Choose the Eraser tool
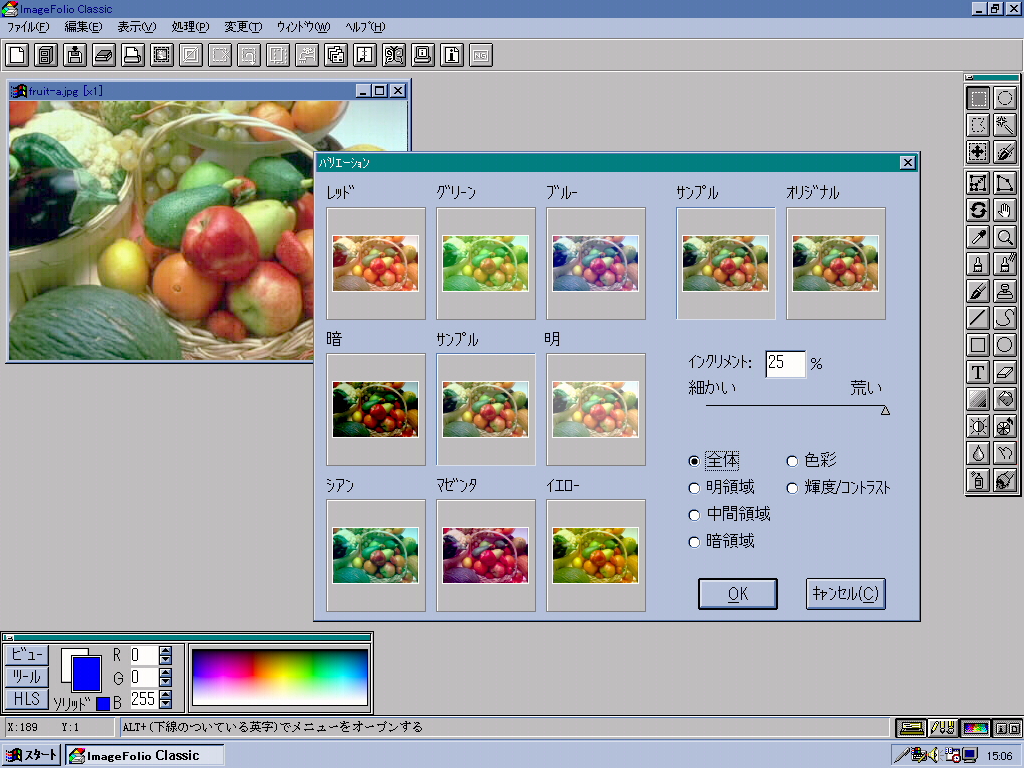The width and height of the screenshot is (1024, 768). point(1005,372)
